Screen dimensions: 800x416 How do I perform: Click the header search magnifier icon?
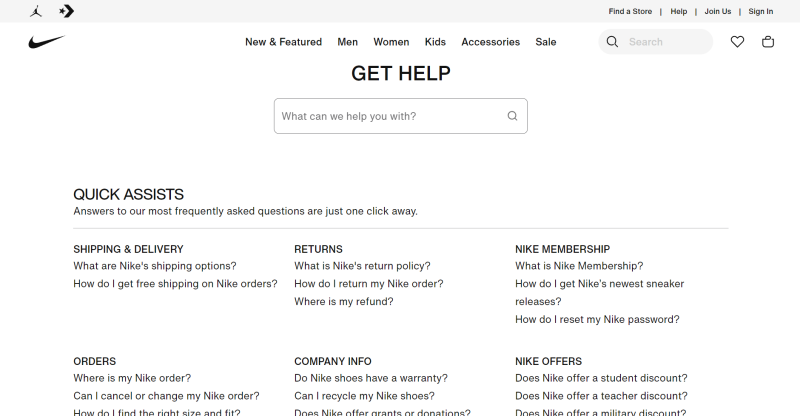(x=612, y=42)
